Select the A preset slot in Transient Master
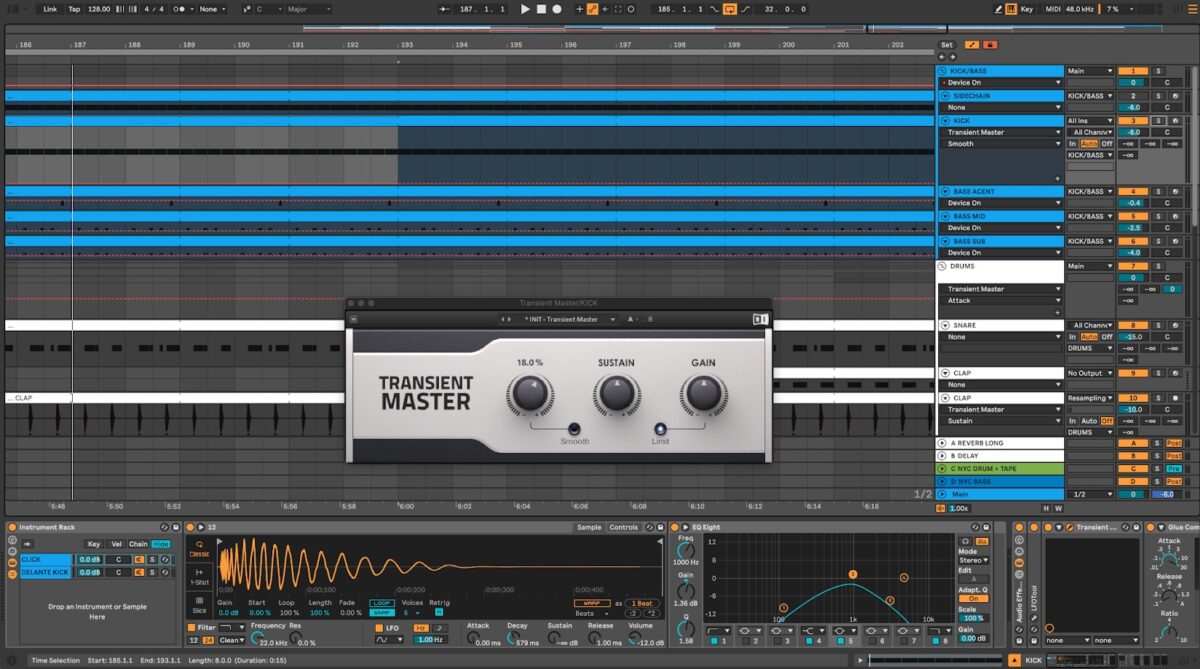This screenshot has height=669, width=1200. pyautogui.click(x=631, y=319)
